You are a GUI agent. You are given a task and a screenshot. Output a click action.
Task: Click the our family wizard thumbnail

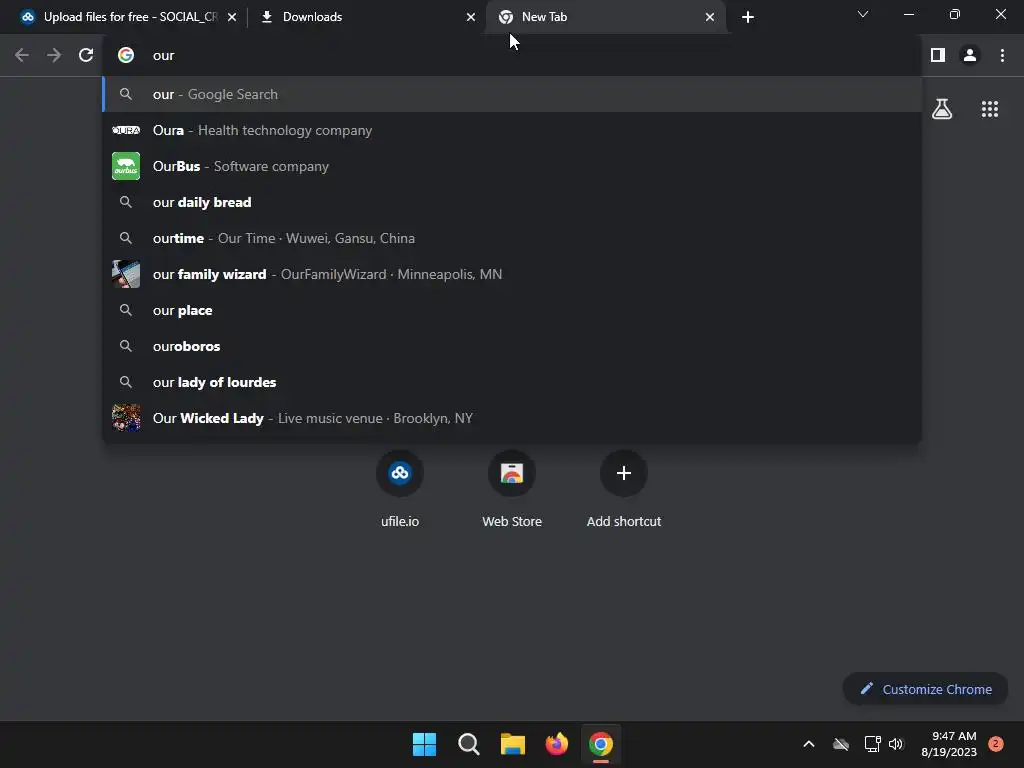coord(126,274)
